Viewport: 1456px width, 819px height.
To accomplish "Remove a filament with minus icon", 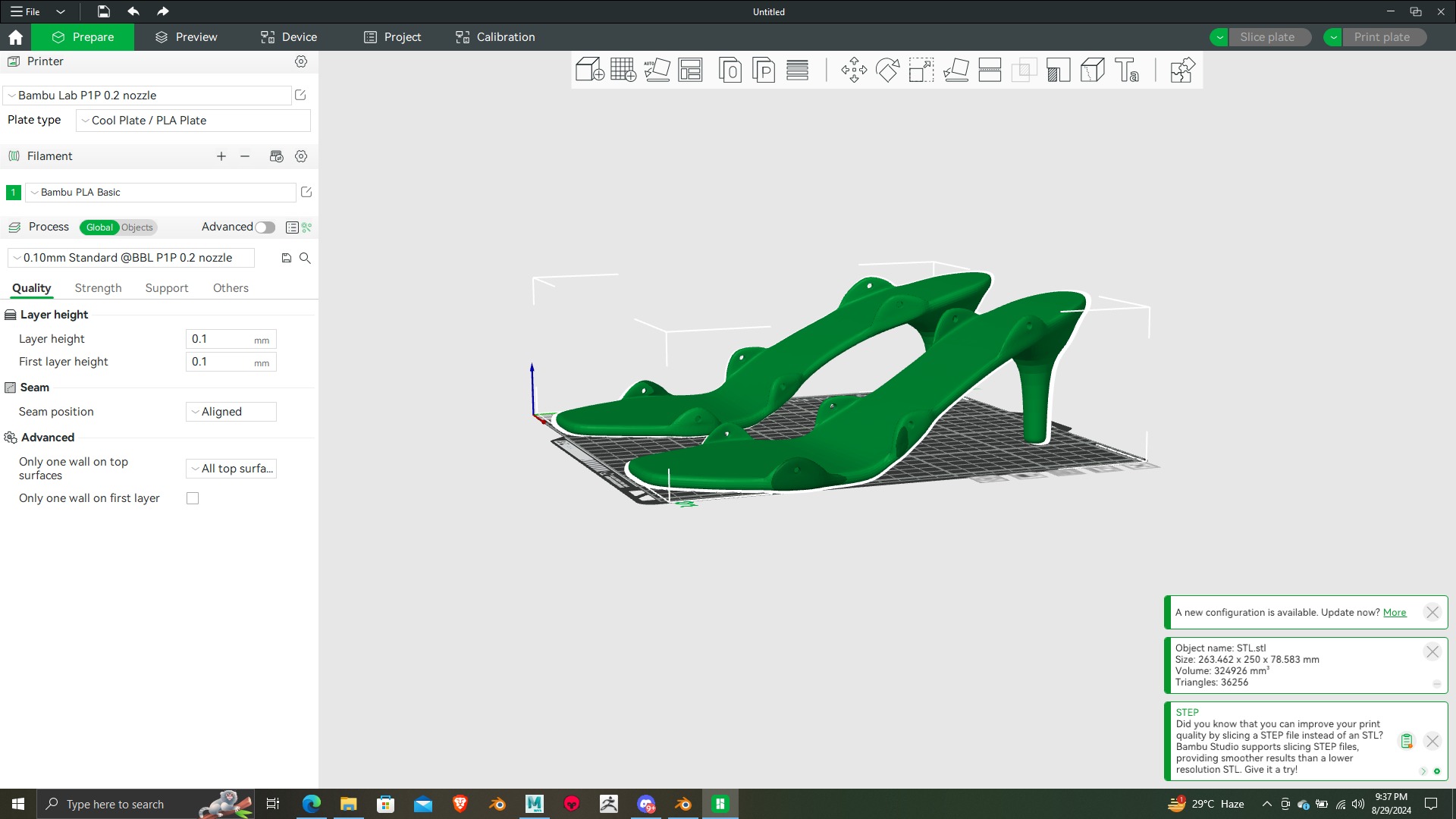I will [245, 156].
